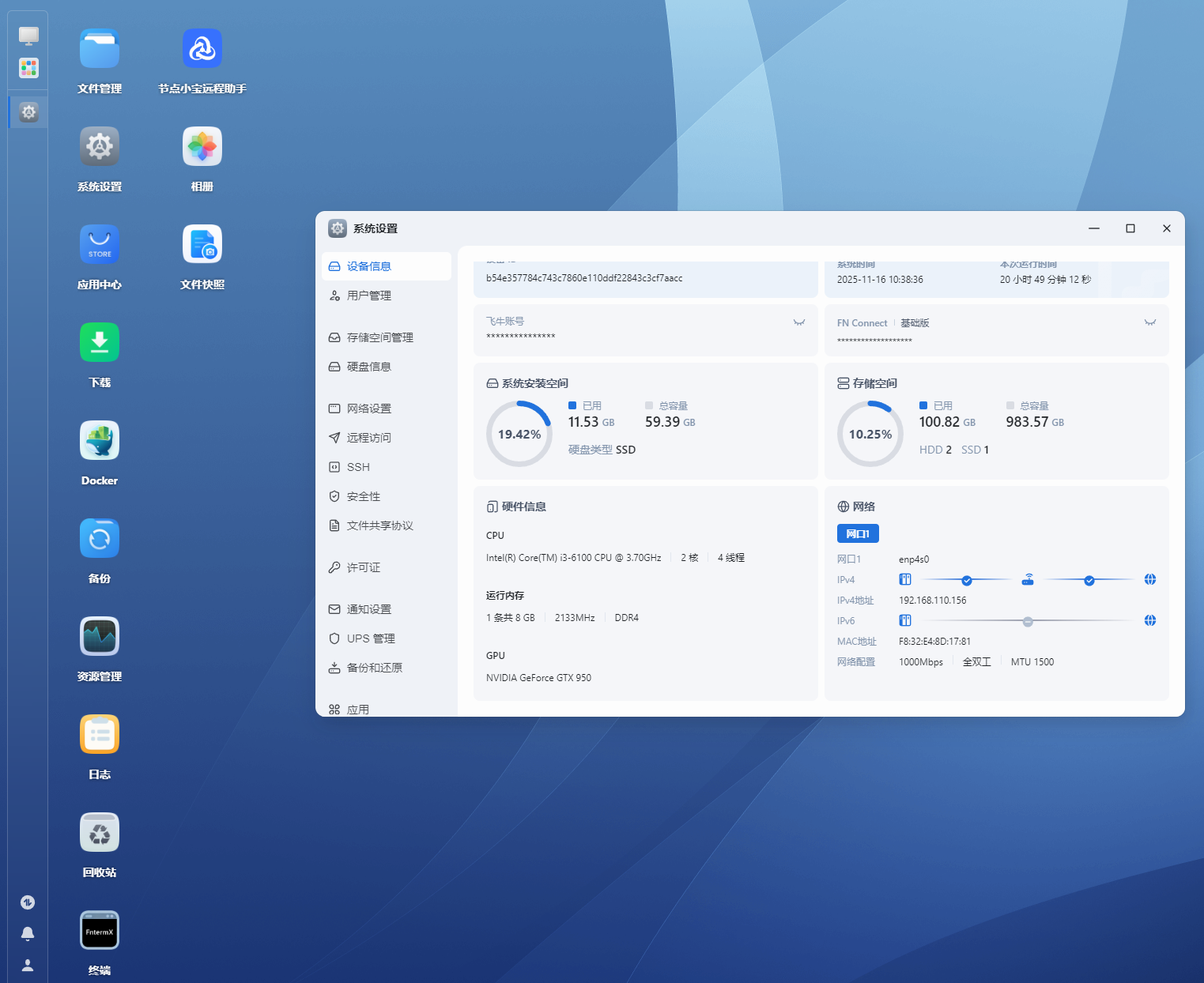Open the Docker desktop app
This screenshot has height=983, width=1204.
(100, 441)
